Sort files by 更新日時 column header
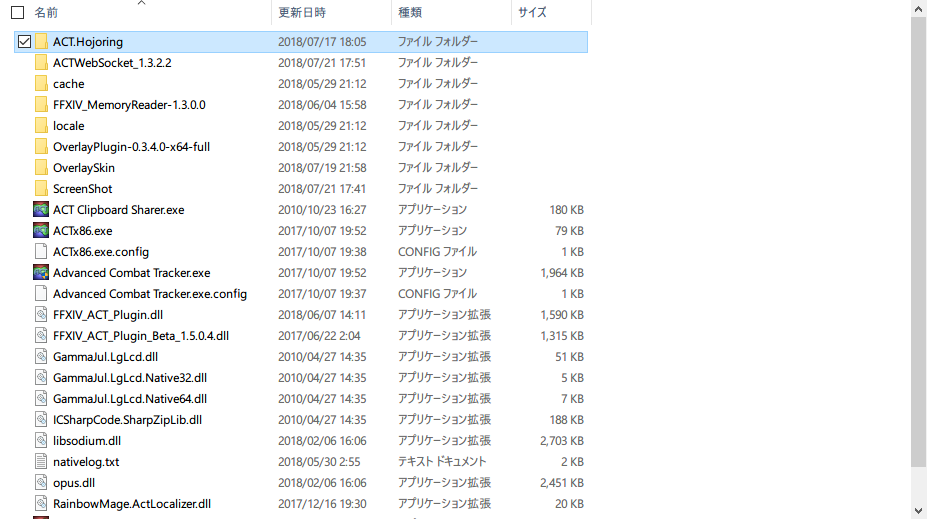 click(x=302, y=12)
